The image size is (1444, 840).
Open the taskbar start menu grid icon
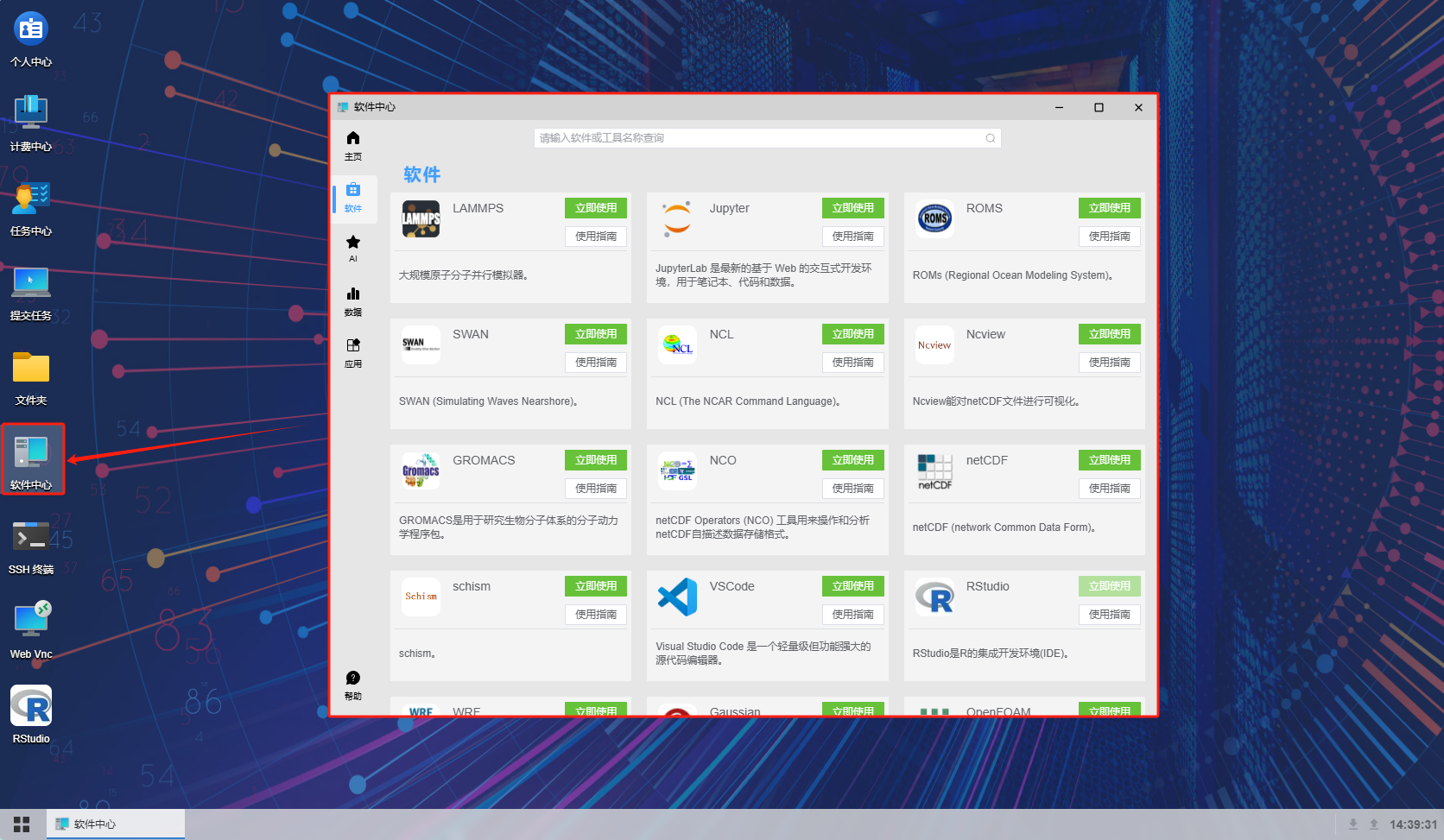click(22, 824)
